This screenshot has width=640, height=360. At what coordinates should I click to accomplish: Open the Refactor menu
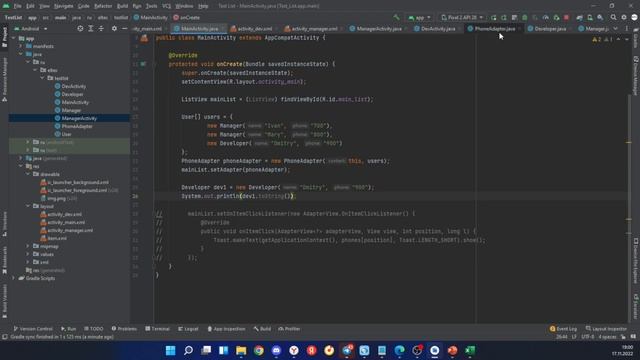(103, 6)
